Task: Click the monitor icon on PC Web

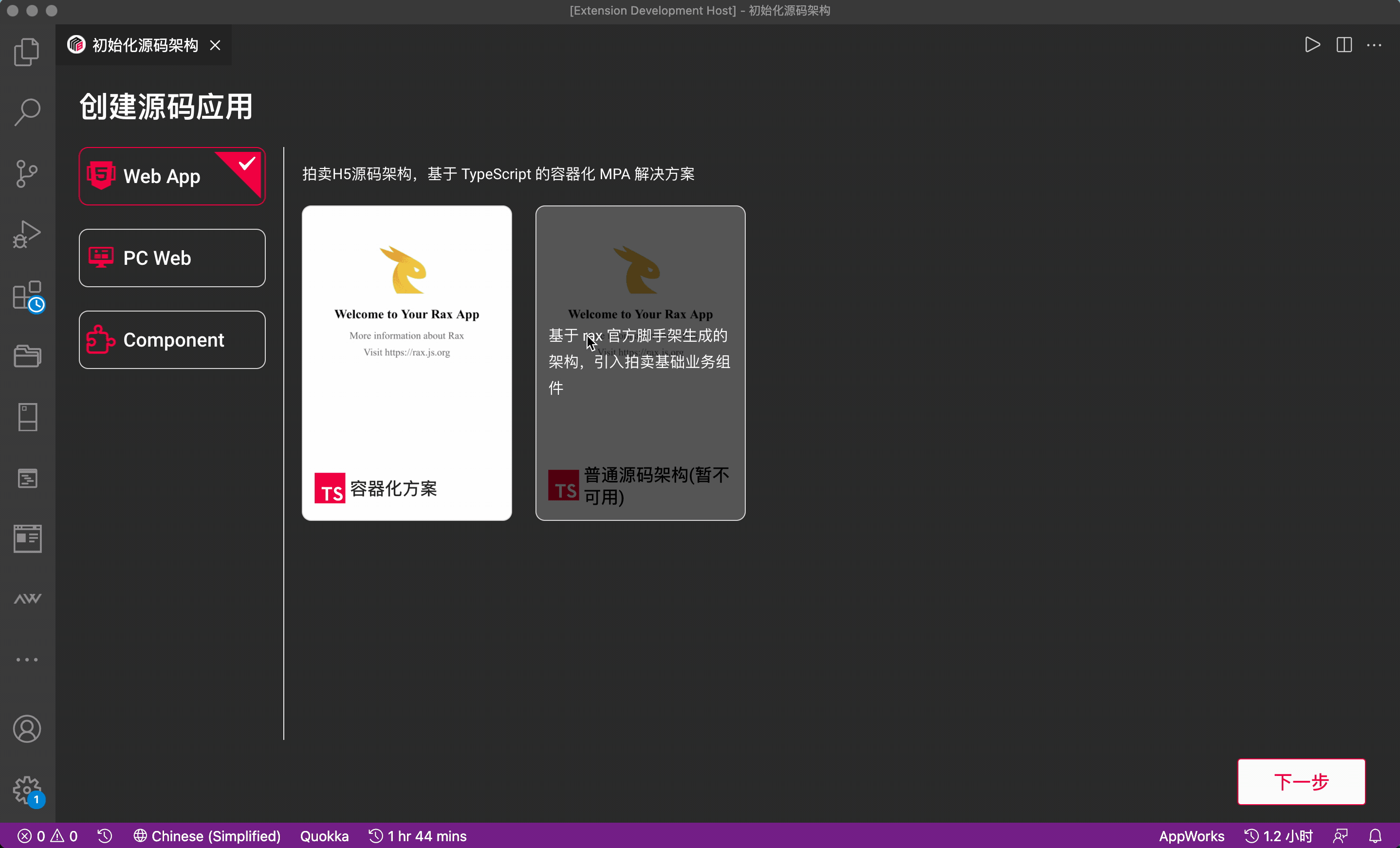Action: tap(101, 258)
